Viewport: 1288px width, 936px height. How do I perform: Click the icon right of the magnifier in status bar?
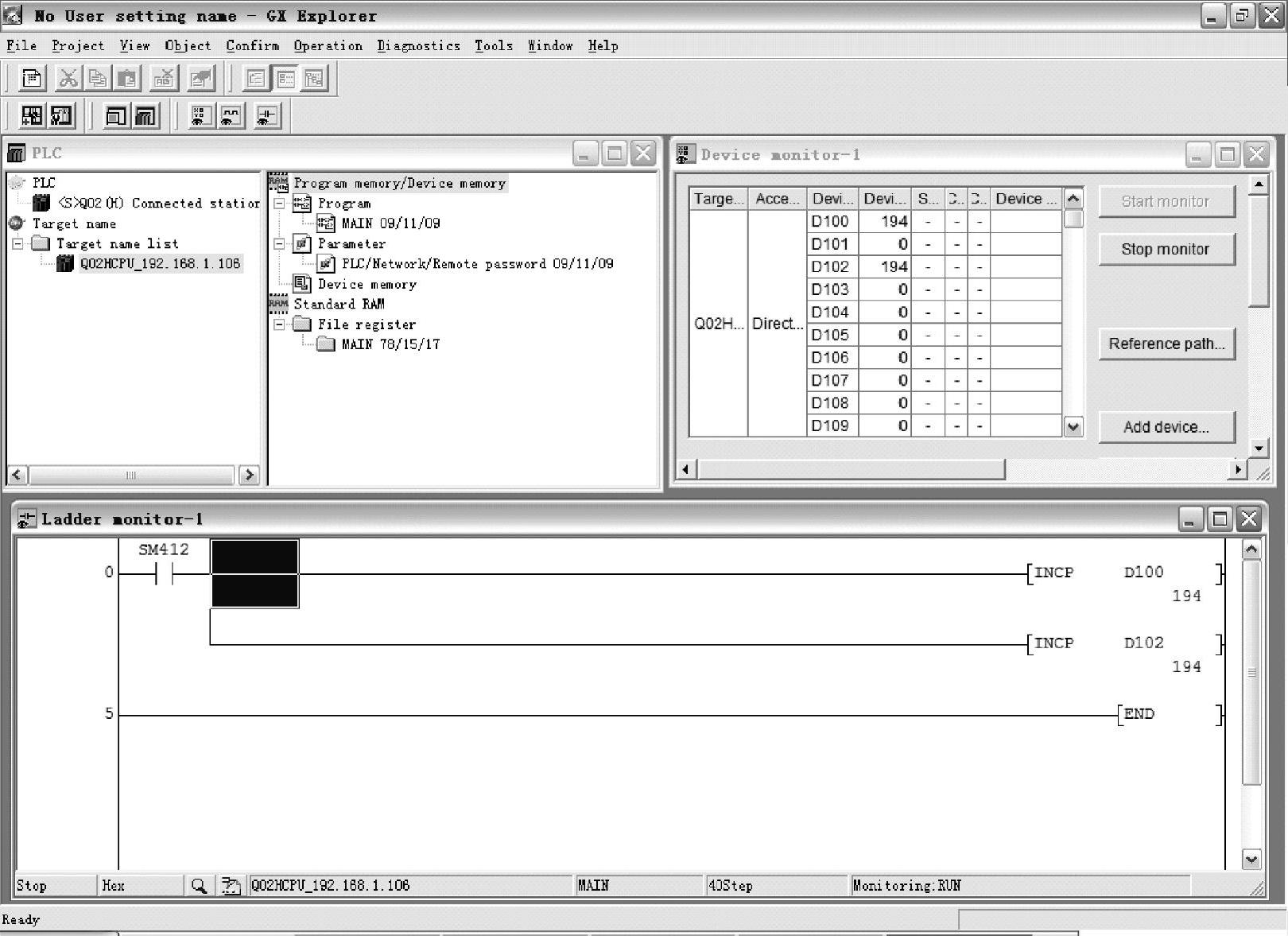point(231,885)
